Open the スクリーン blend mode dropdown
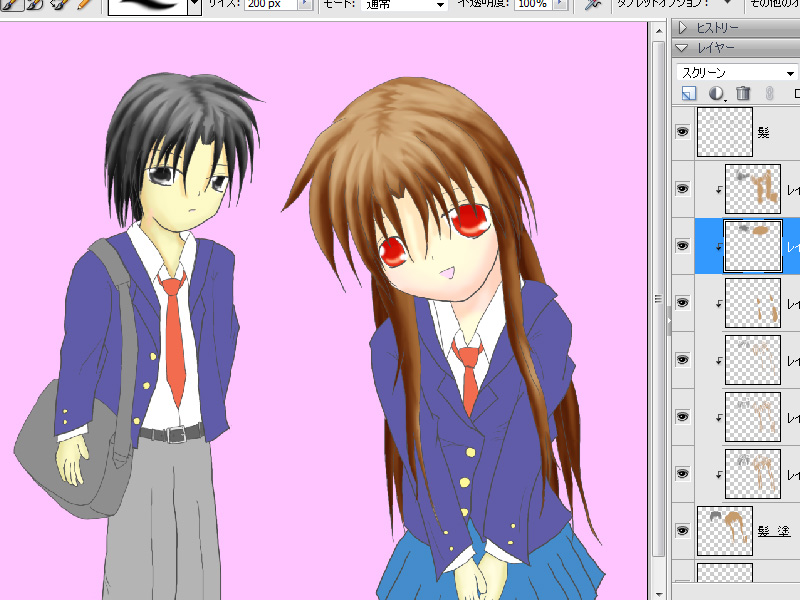 (x=737, y=73)
